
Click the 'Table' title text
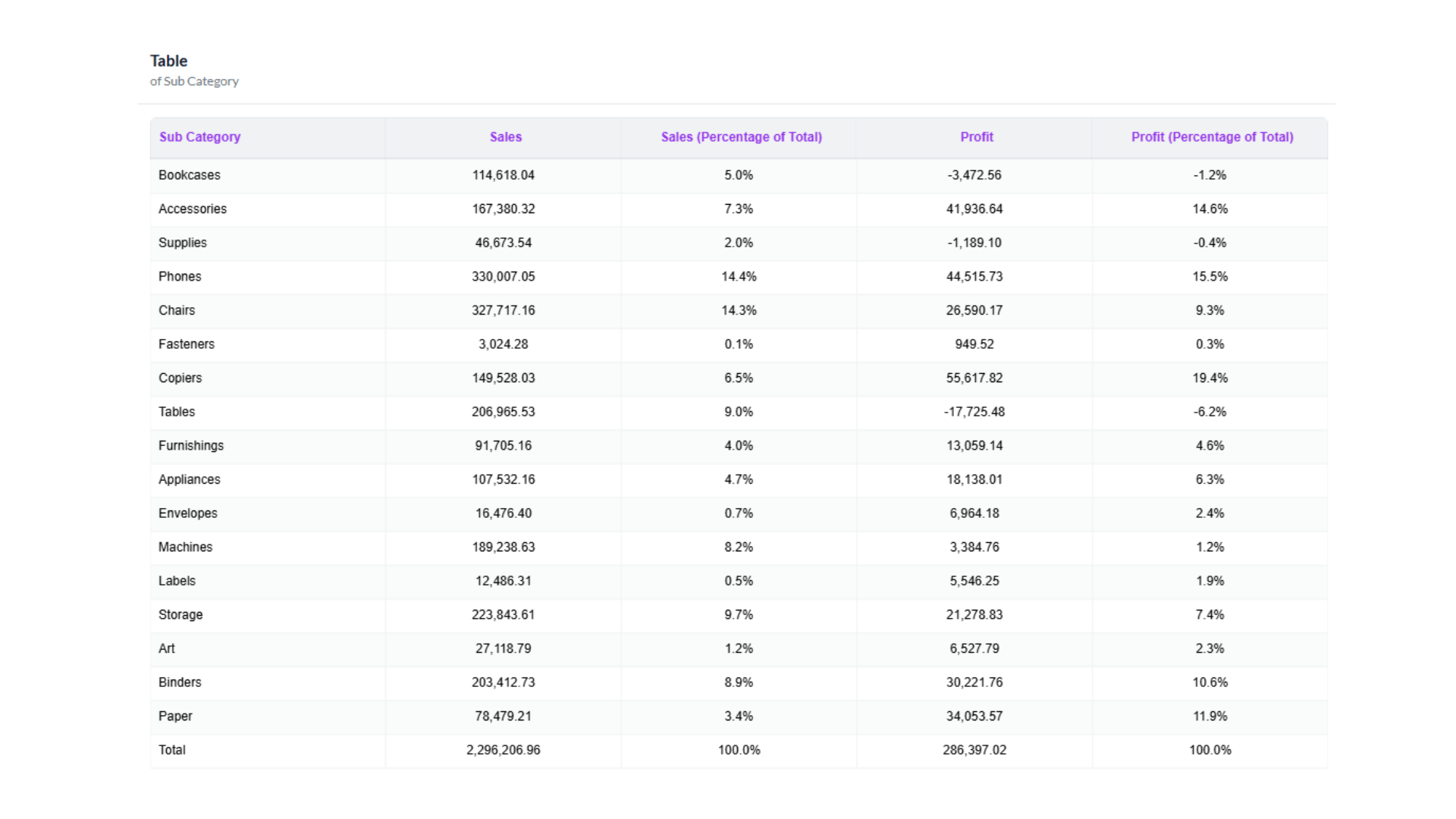click(x=169, y=61)
